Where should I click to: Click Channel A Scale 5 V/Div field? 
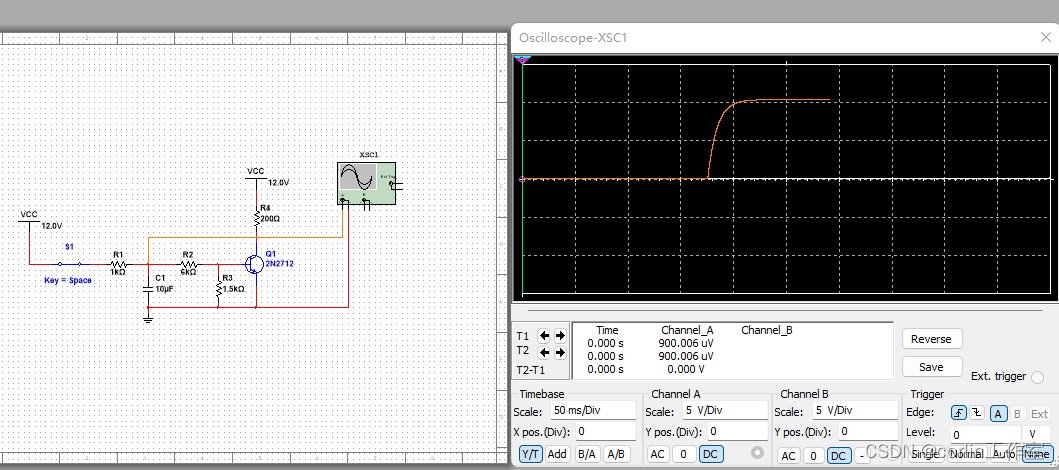coord(725,411)
